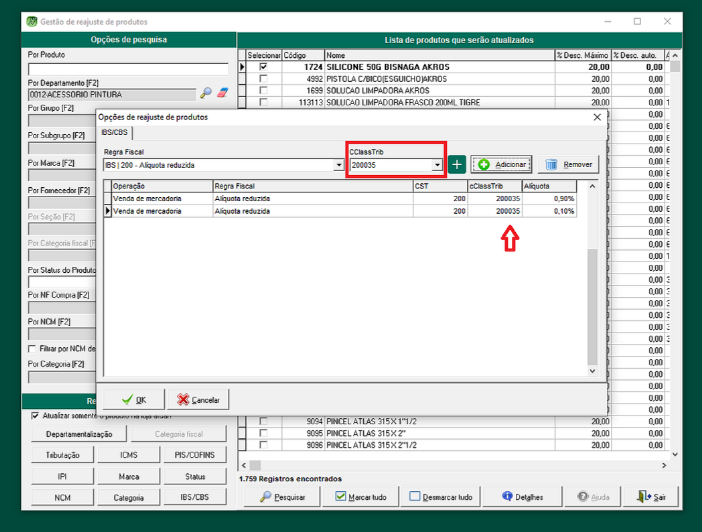This screenshot has width=702, height=532.
Task: Click Pesquisar search button at bottom
Action: tap(283, 496)
